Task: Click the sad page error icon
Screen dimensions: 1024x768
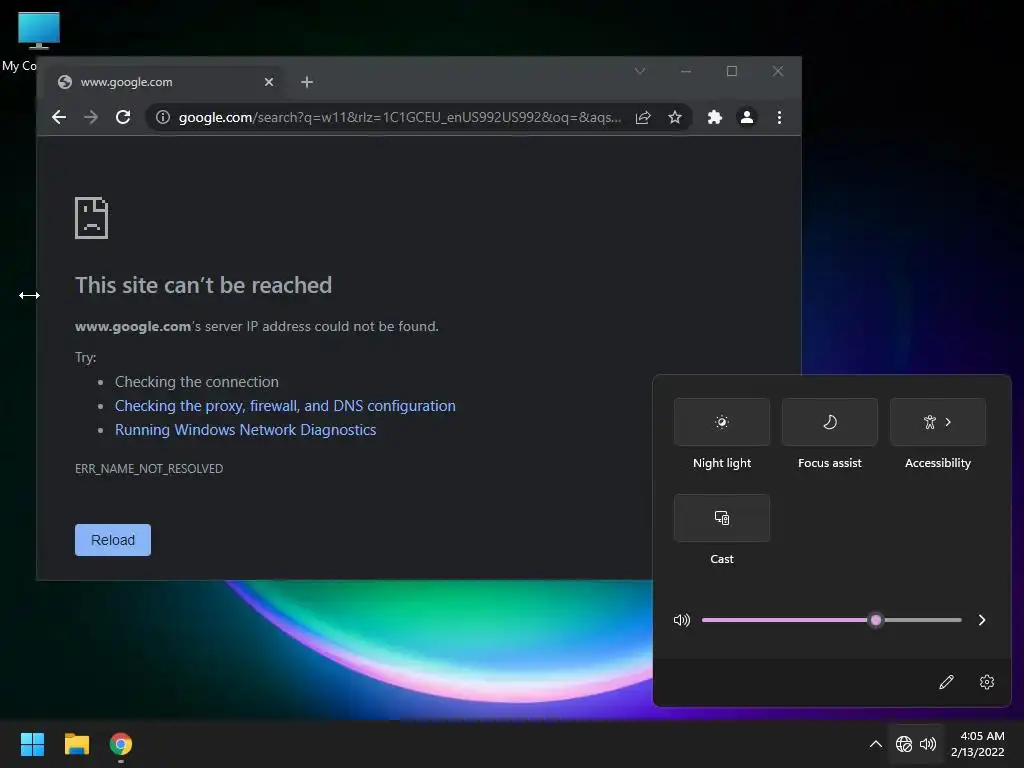Action: pyautogui.click(x=91, y=217)
